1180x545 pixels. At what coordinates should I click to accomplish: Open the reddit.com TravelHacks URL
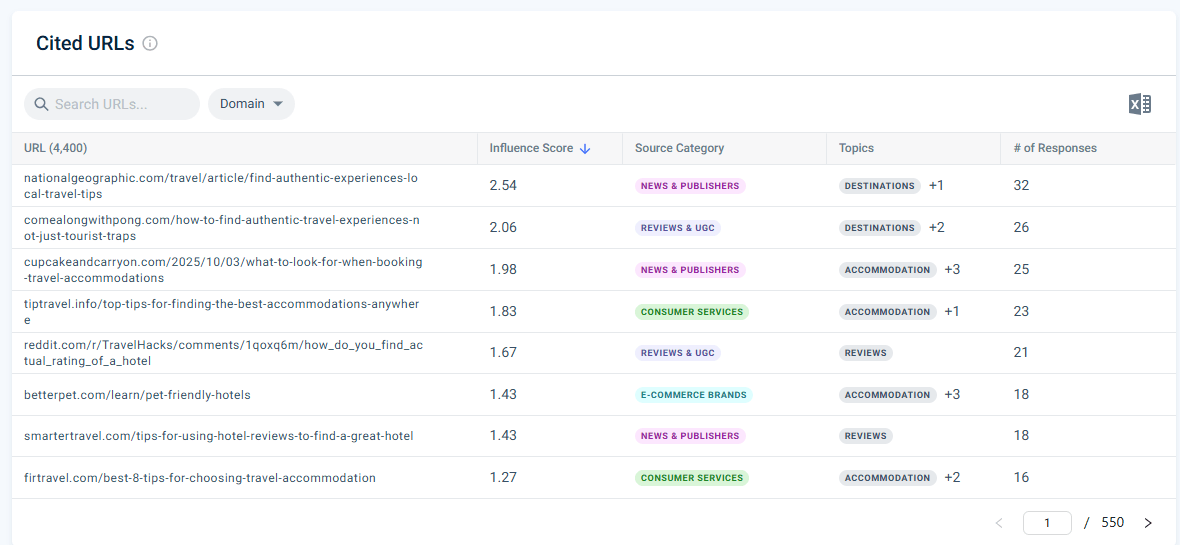(224, 353)
